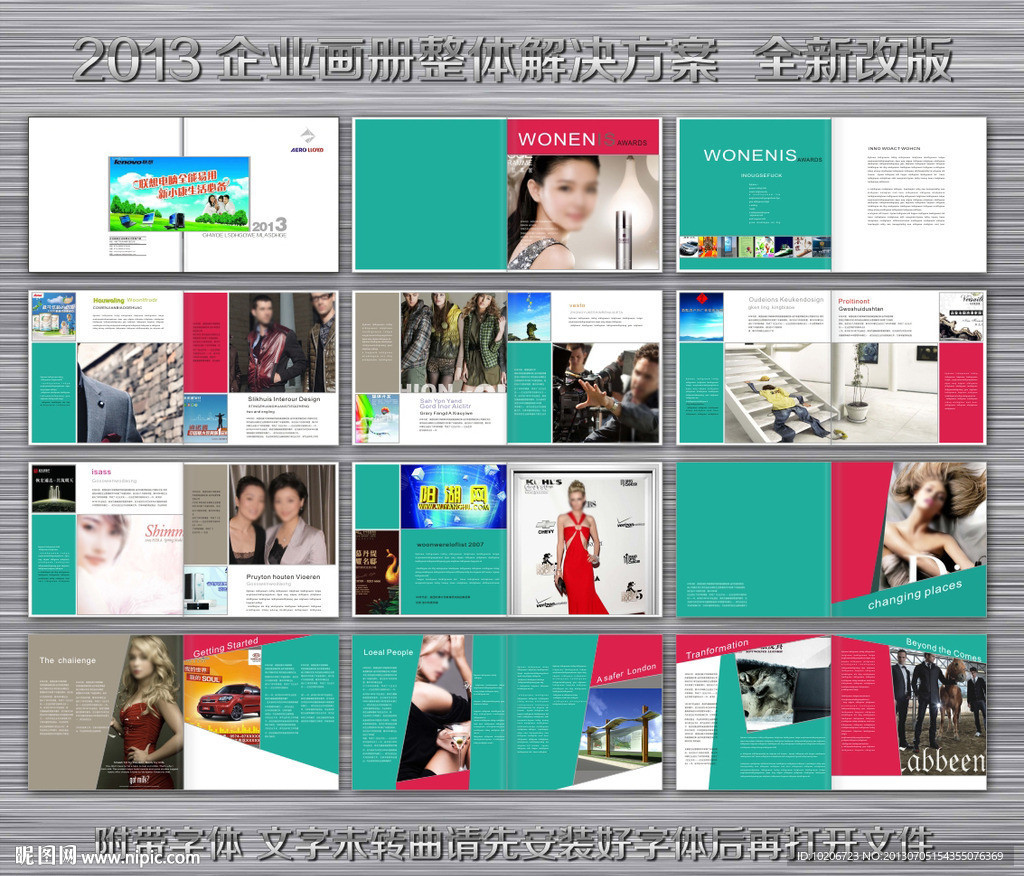The height and width of the screenshot is (876, 1024).
Task: Select the 'isass' pink heading
Action: 101,472
